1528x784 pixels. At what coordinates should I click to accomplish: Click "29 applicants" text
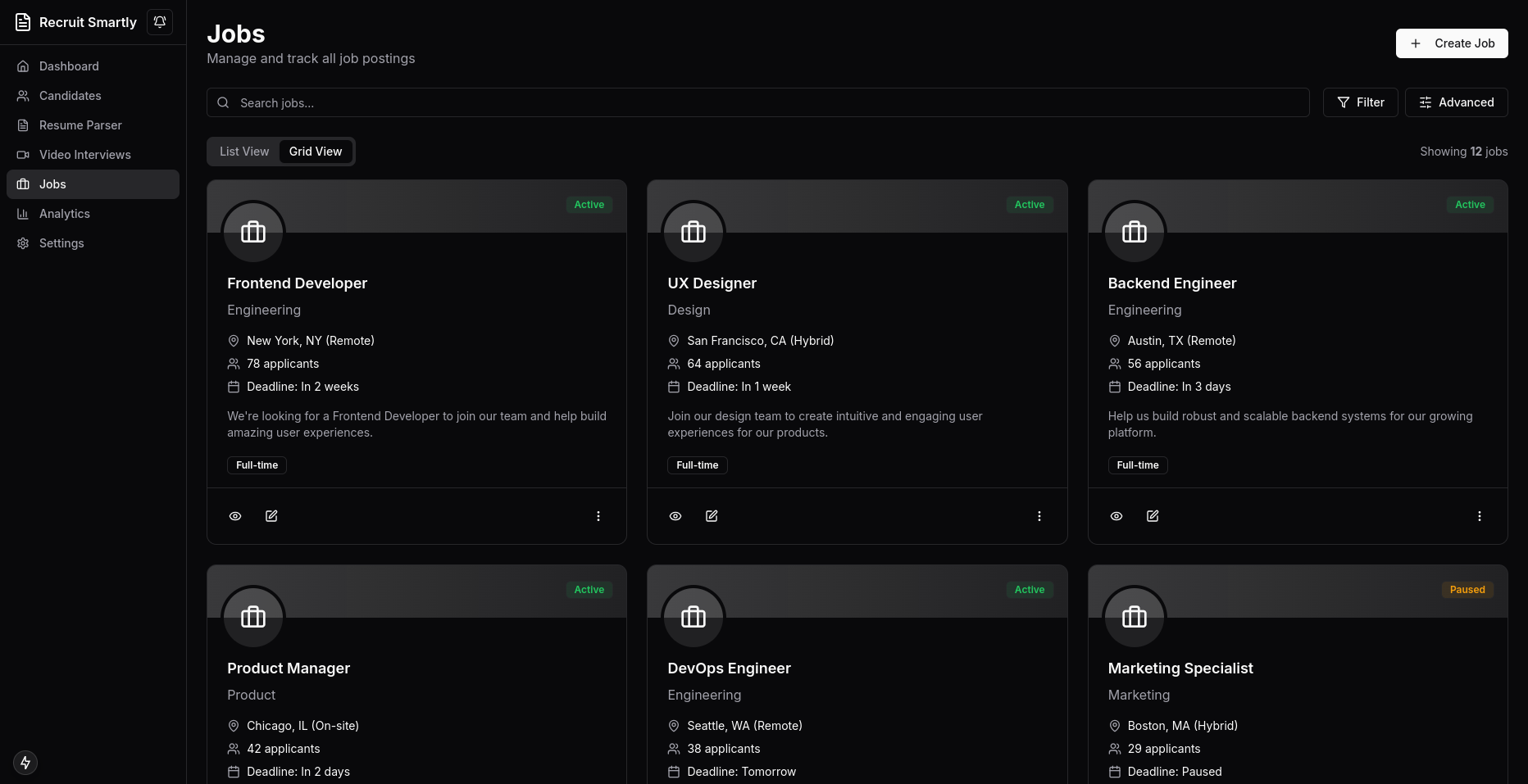point(1164,749)
